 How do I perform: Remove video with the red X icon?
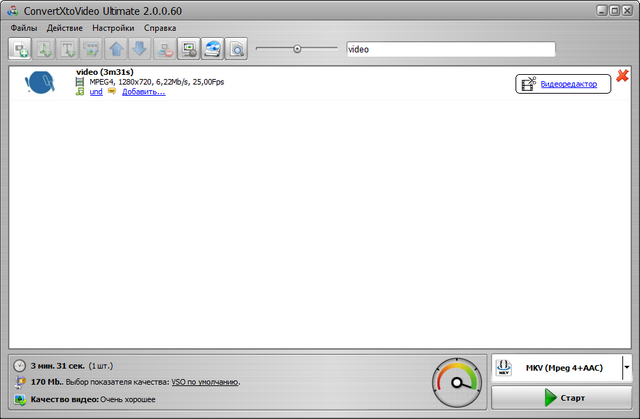623,76
